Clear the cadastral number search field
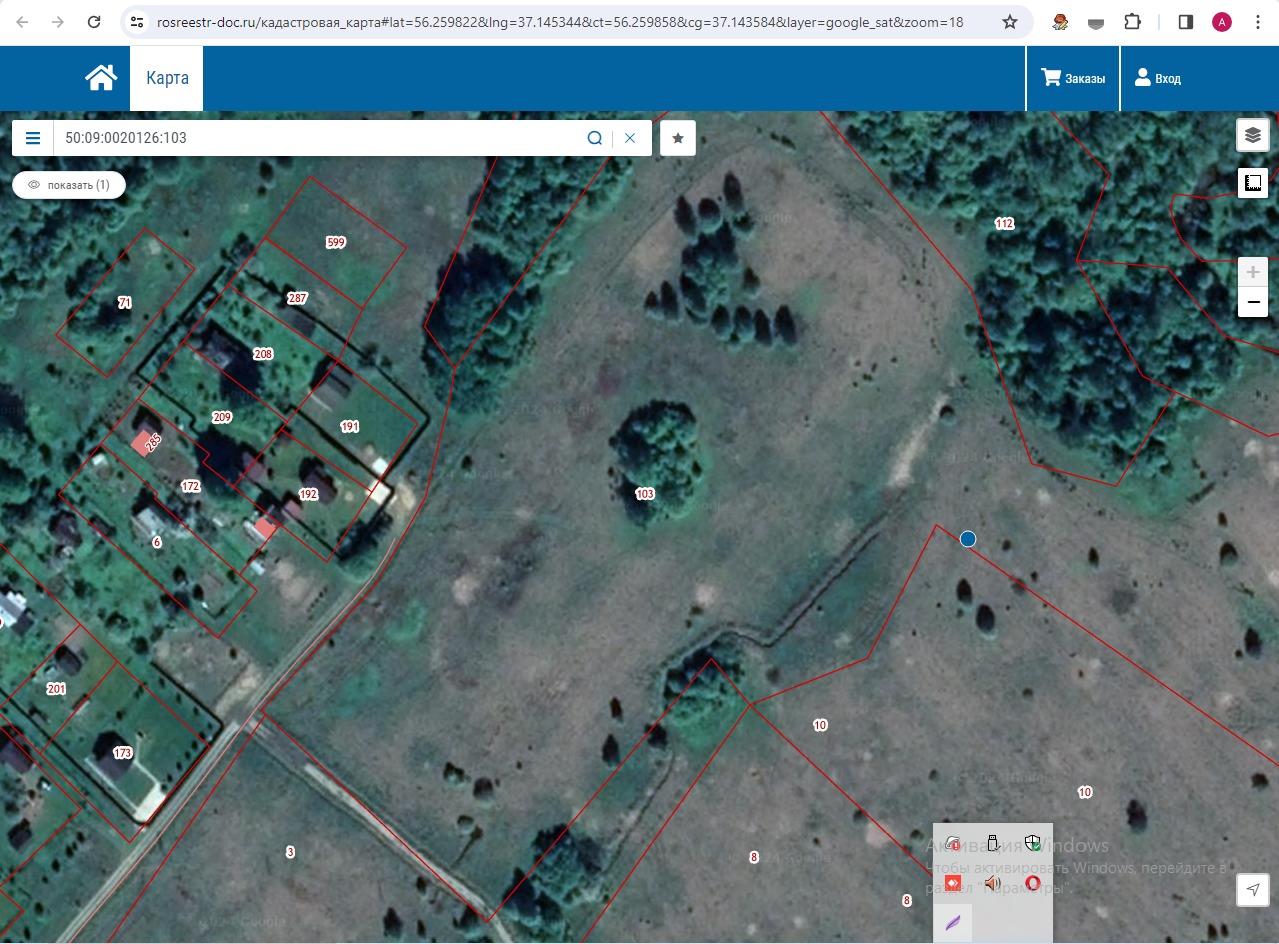 click(630, 138)
